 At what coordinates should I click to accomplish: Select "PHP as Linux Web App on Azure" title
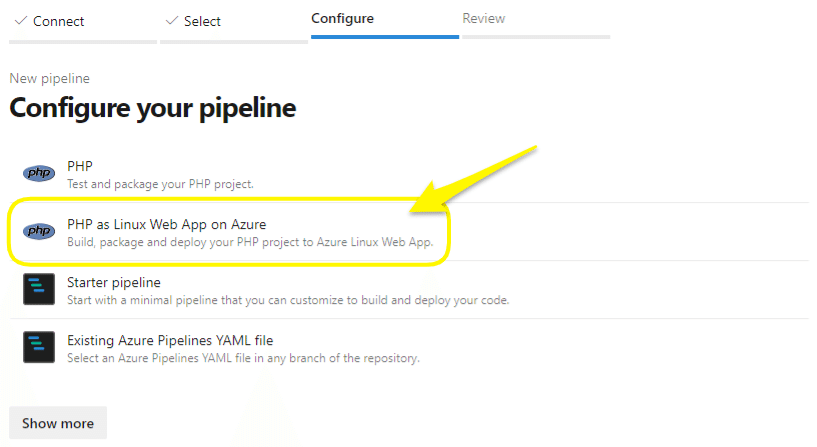pyautogui.click(x=166, y=224)
